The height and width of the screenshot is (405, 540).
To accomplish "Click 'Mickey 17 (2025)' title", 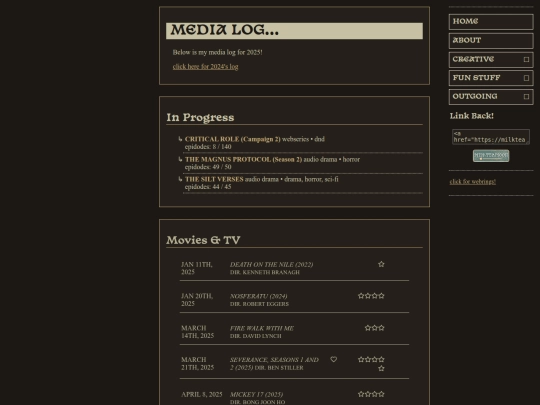I will point(256,395).
